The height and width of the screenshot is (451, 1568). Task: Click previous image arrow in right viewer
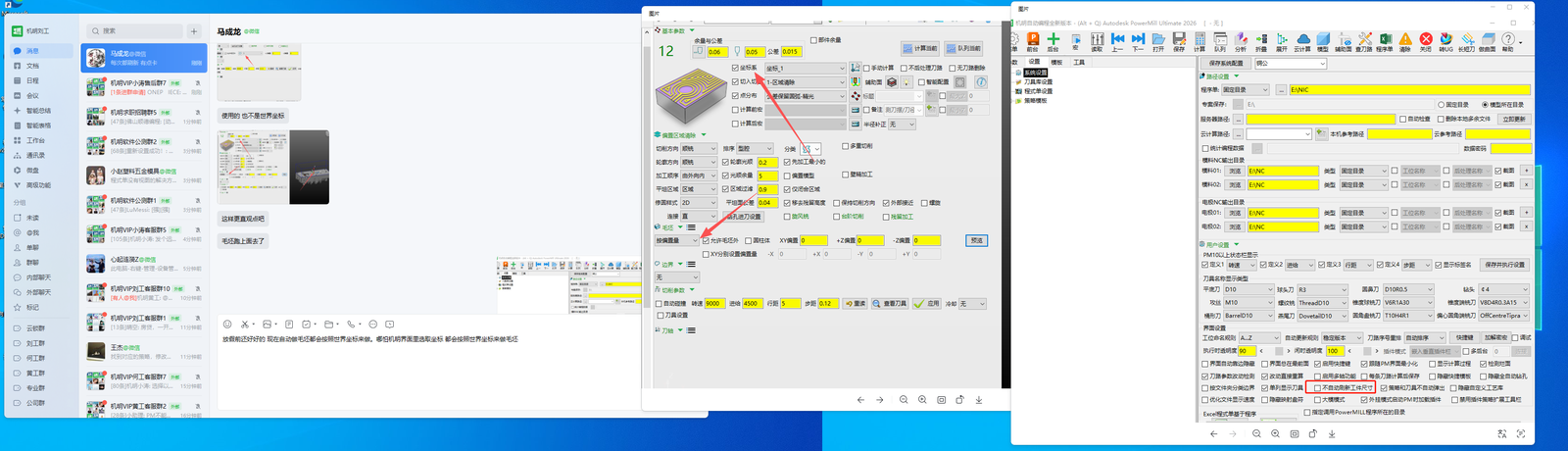pos(1213,433)
